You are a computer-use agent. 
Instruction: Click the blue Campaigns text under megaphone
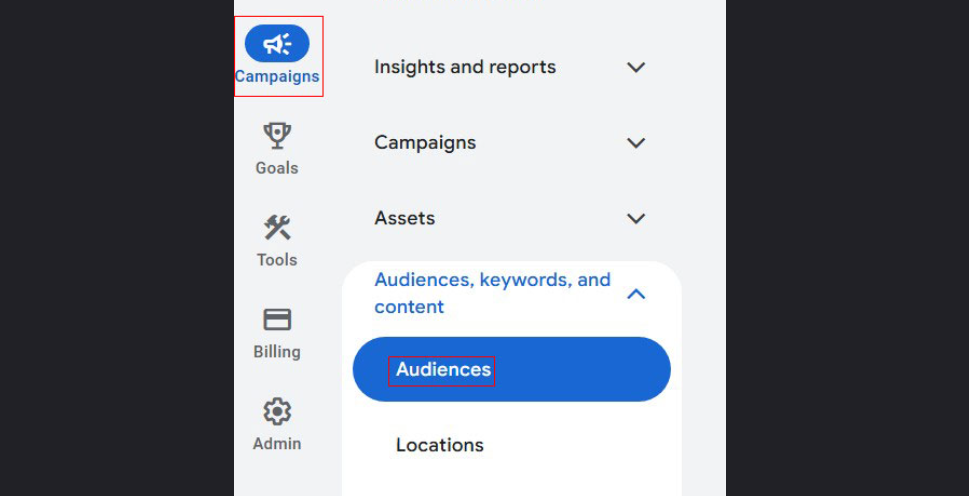pos(277,76)
